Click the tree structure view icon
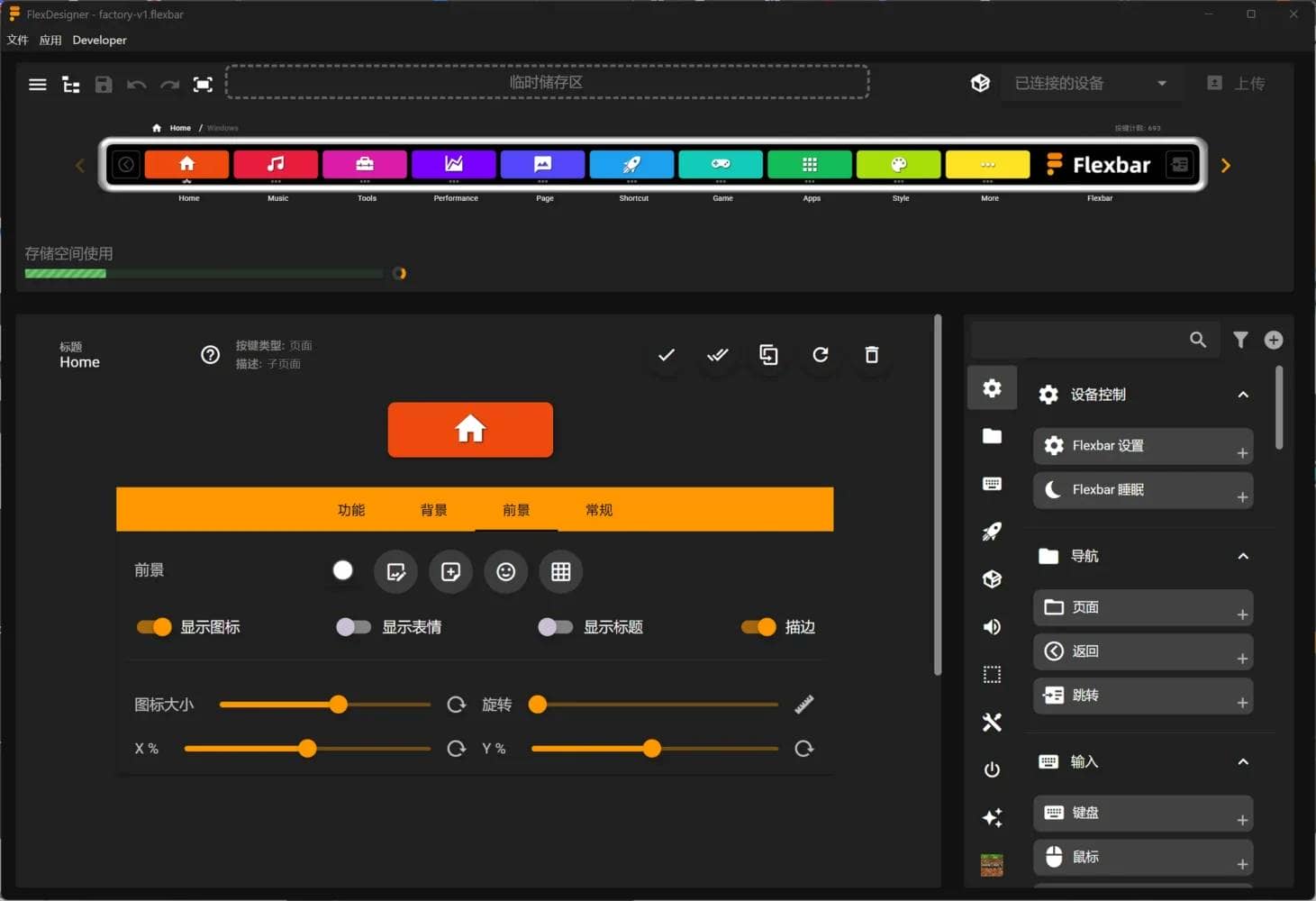The width and height of the screenshot is (1316, 901). 70,85
